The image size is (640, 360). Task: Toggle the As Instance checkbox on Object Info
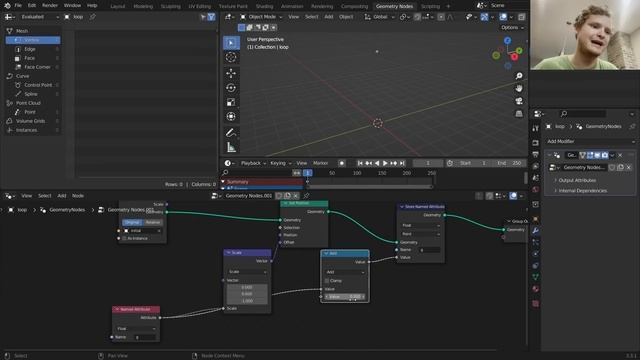coord(125,238)
